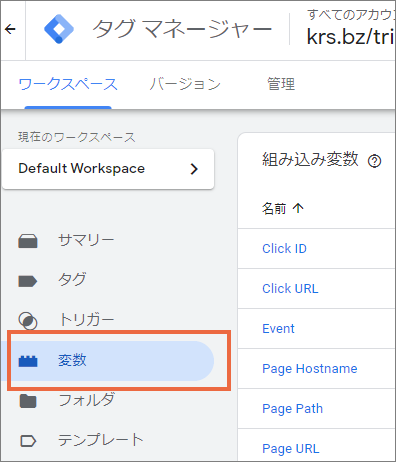The height and width of the screenshot is (462, 396).
Task: Click the krs.bz container name
Action: 351,37
